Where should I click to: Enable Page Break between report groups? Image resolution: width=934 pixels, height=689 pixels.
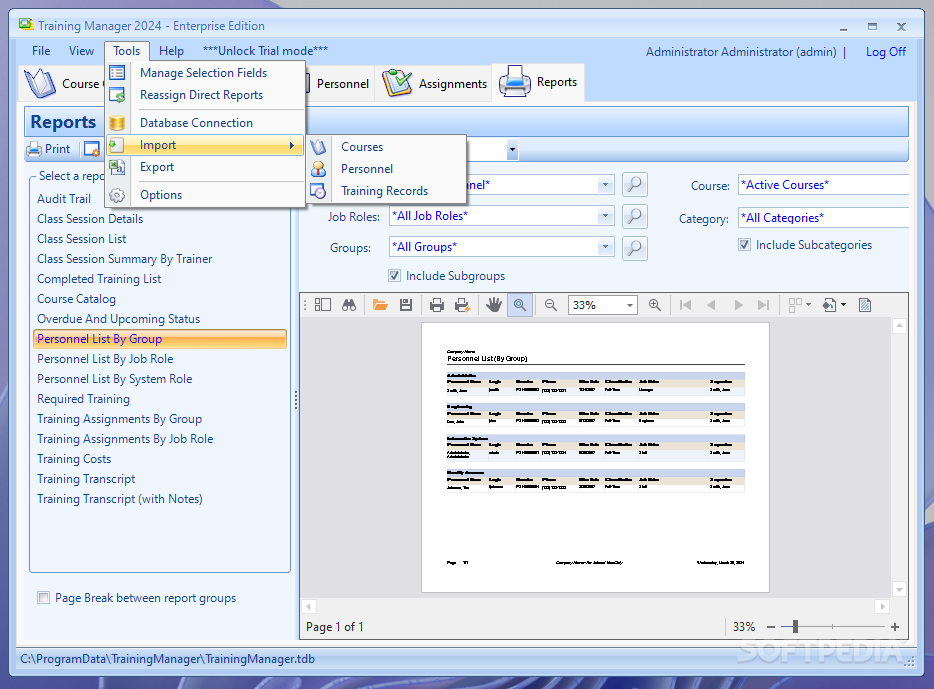point(43,597)
